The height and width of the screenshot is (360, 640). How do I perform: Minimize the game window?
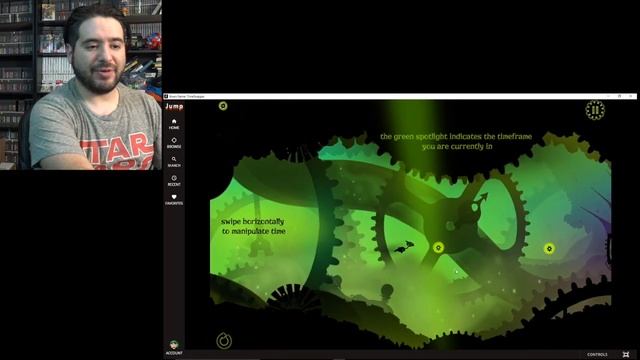[608, 96]
